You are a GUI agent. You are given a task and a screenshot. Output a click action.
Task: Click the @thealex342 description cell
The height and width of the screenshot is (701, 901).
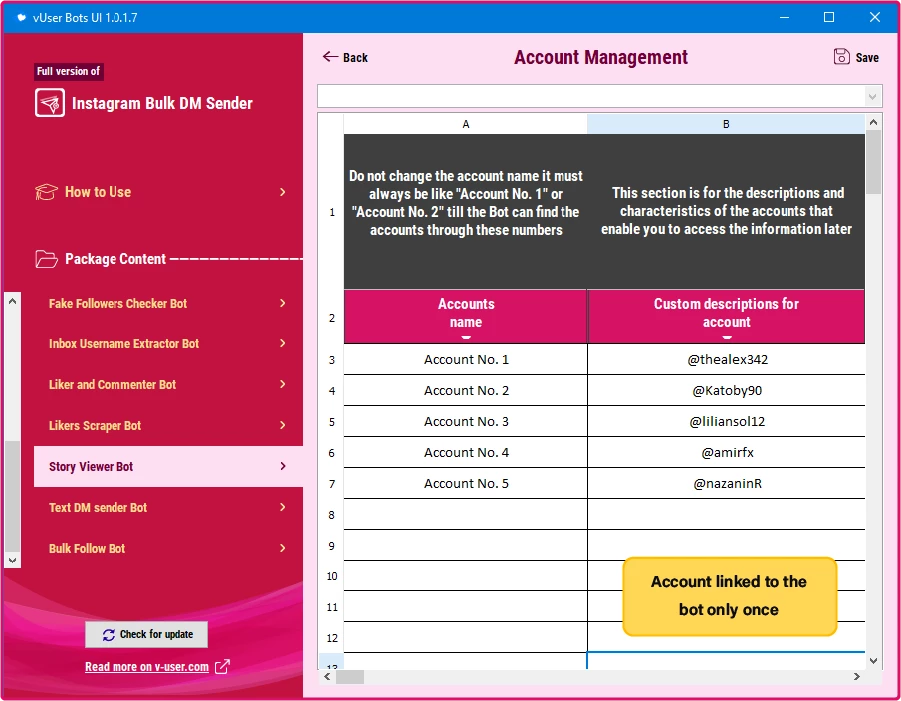[726, 360]
